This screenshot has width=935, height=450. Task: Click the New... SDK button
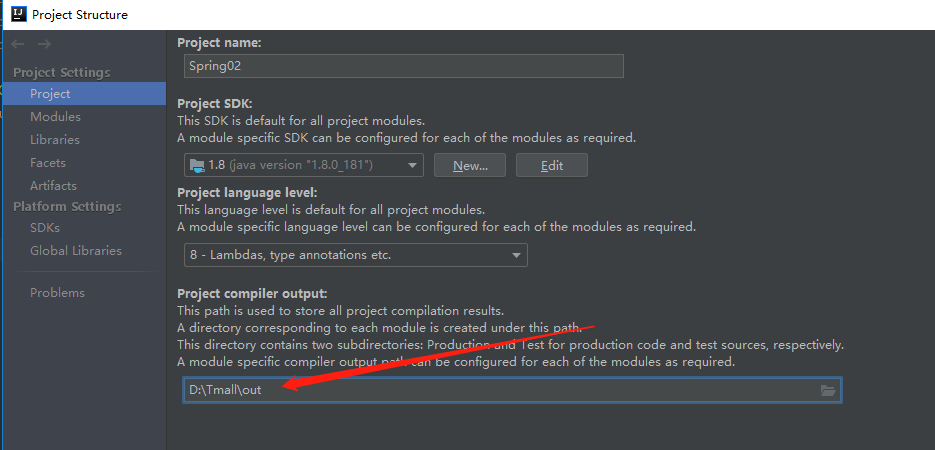(469, 165)
